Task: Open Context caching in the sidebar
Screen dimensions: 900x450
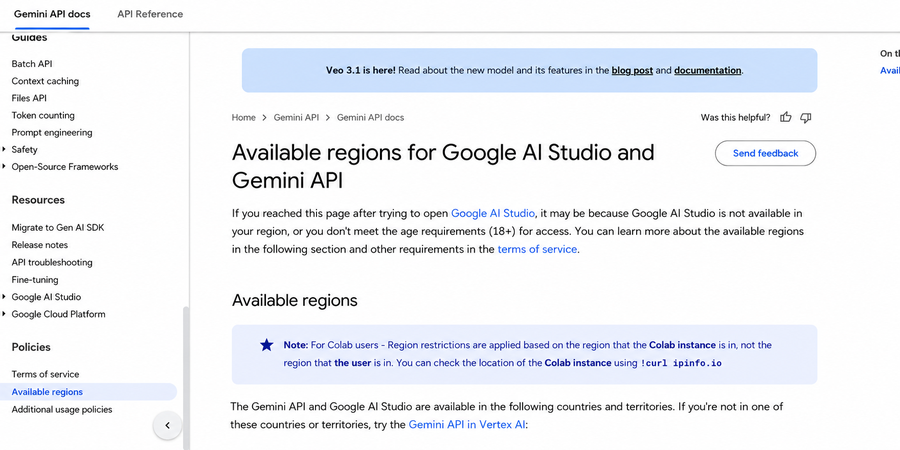Action: click(45, 81)
